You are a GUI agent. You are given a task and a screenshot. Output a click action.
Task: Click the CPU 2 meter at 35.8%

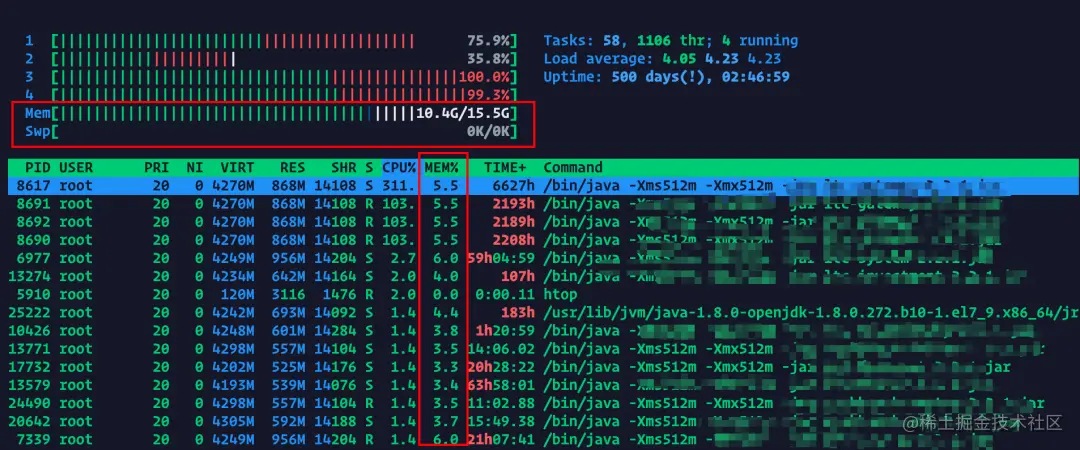coord(271,59)
